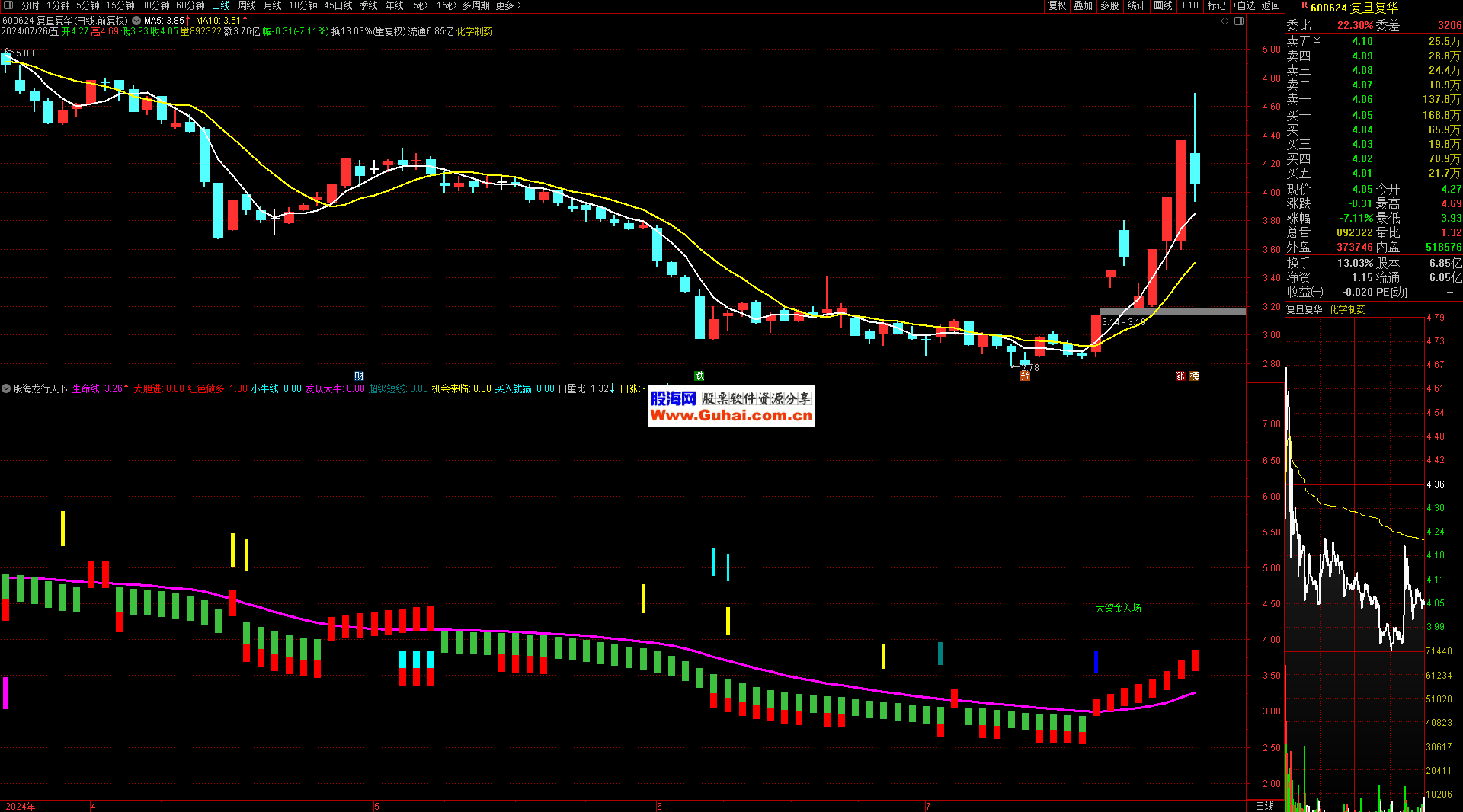Screen dimensions: 1463x812
Task: Expand the 股海龙行天下 indicator dropdown
Action: coord(6,388)
